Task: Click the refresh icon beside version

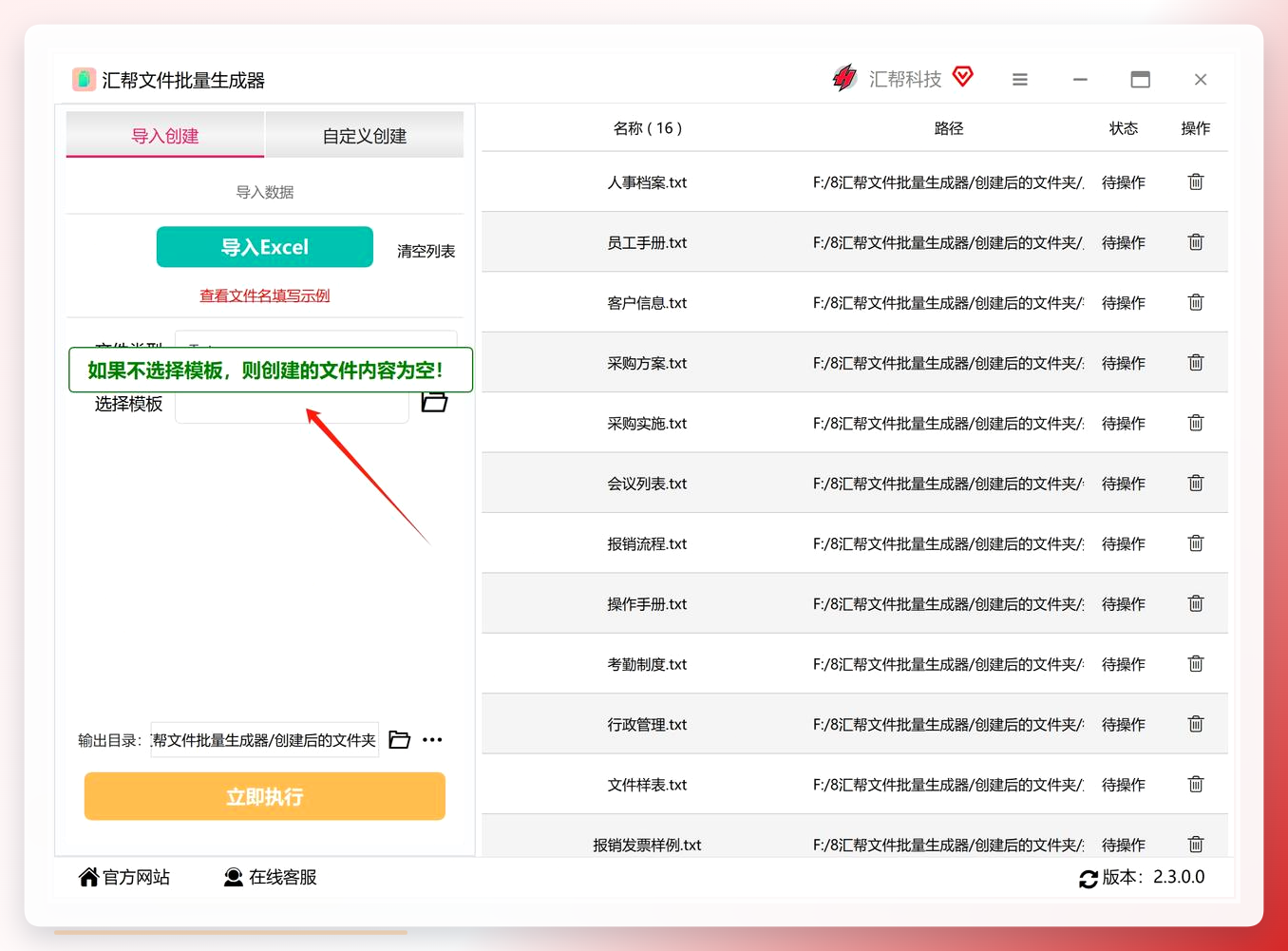Action: pos(1089,879)
